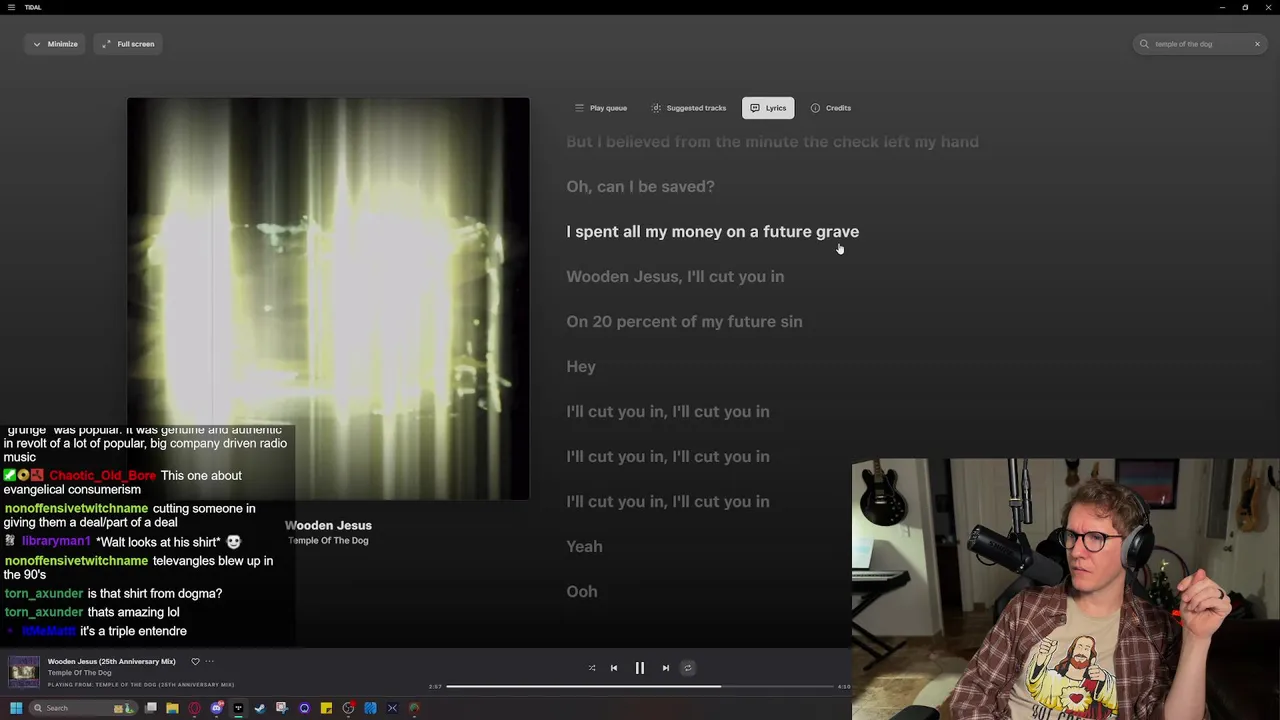Open the TIDAL taskbar icon
This screenshot has height=720, width=1280.
pyautogui.click(x=239, y=708)
